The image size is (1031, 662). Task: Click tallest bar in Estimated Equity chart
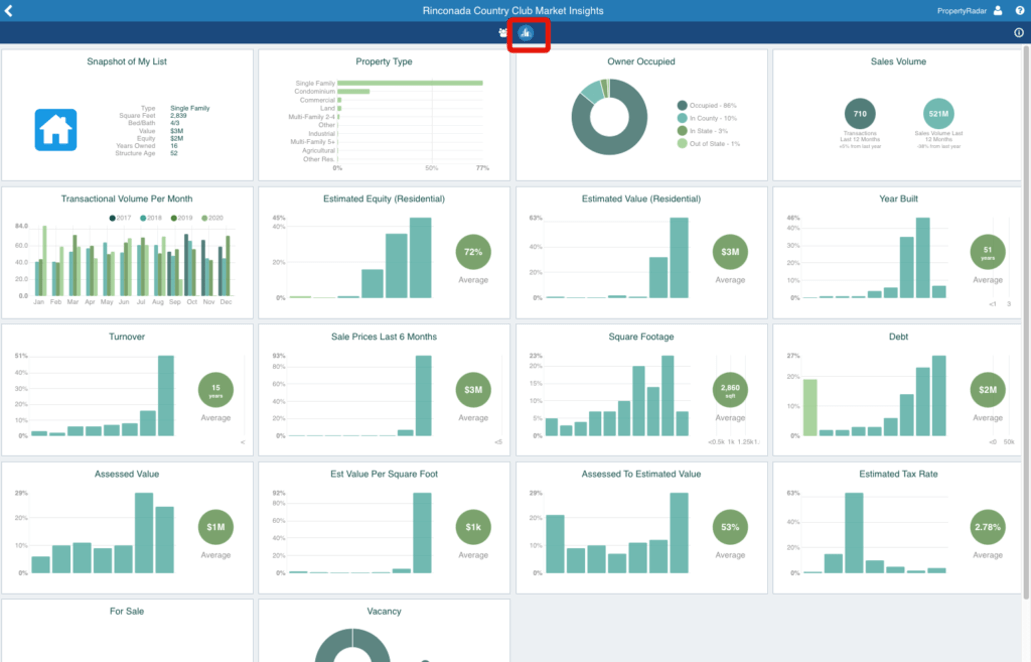pos(420,258)
